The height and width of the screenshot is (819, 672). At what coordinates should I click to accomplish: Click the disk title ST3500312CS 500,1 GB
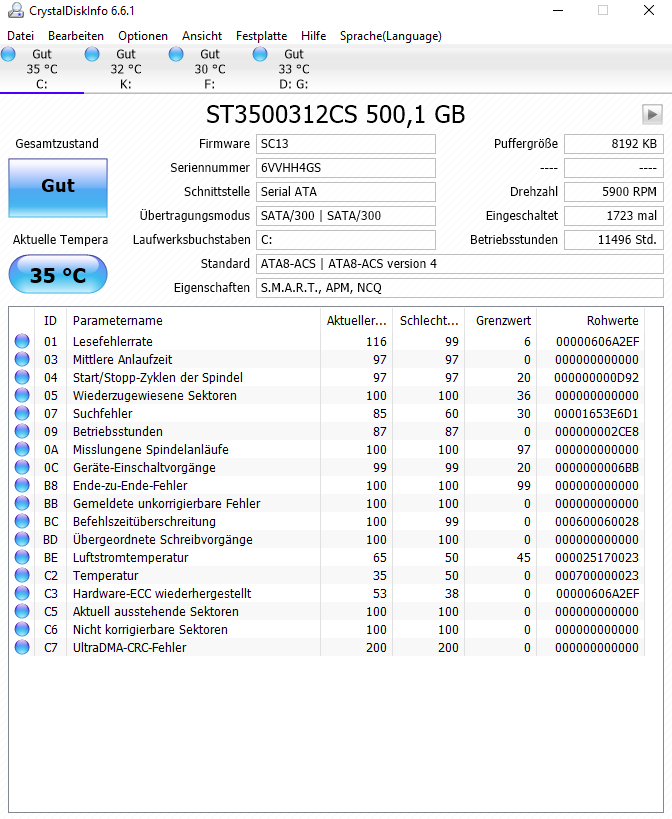coord(335,114)
